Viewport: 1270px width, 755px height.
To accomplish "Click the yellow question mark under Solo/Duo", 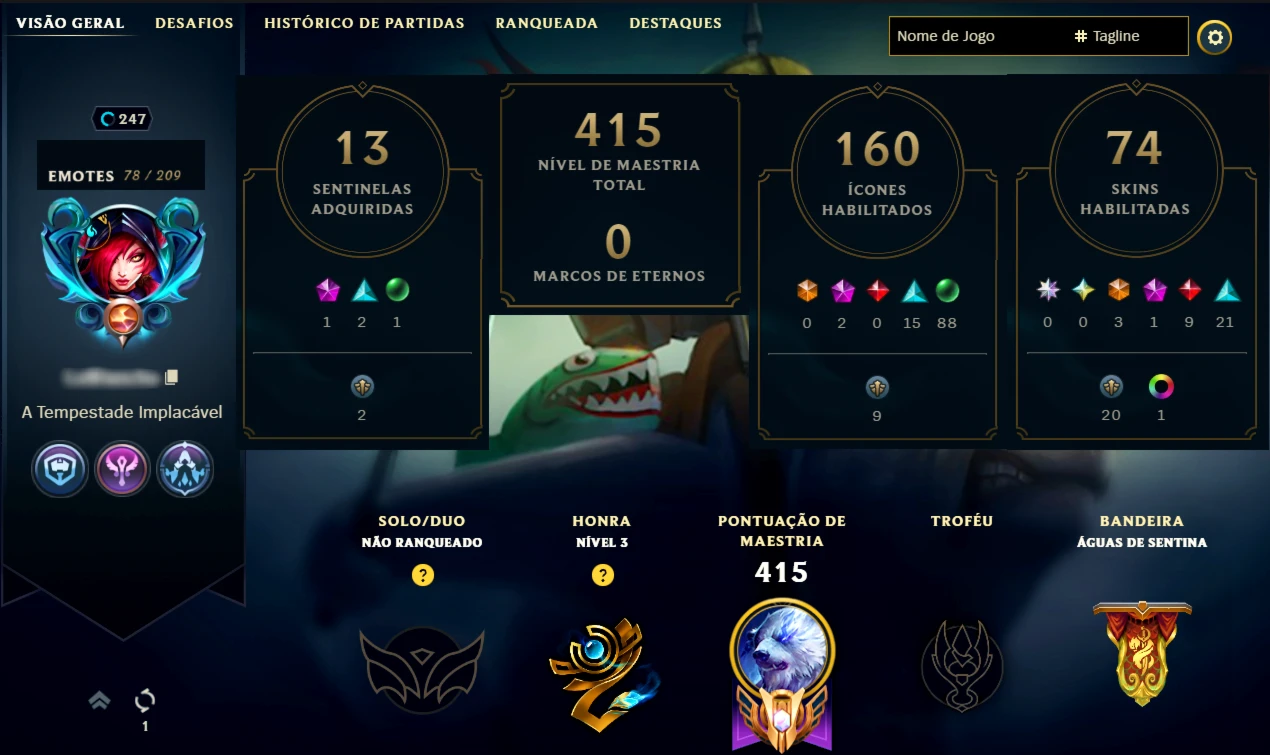I will pyautogui.click(x=423, y=575).
